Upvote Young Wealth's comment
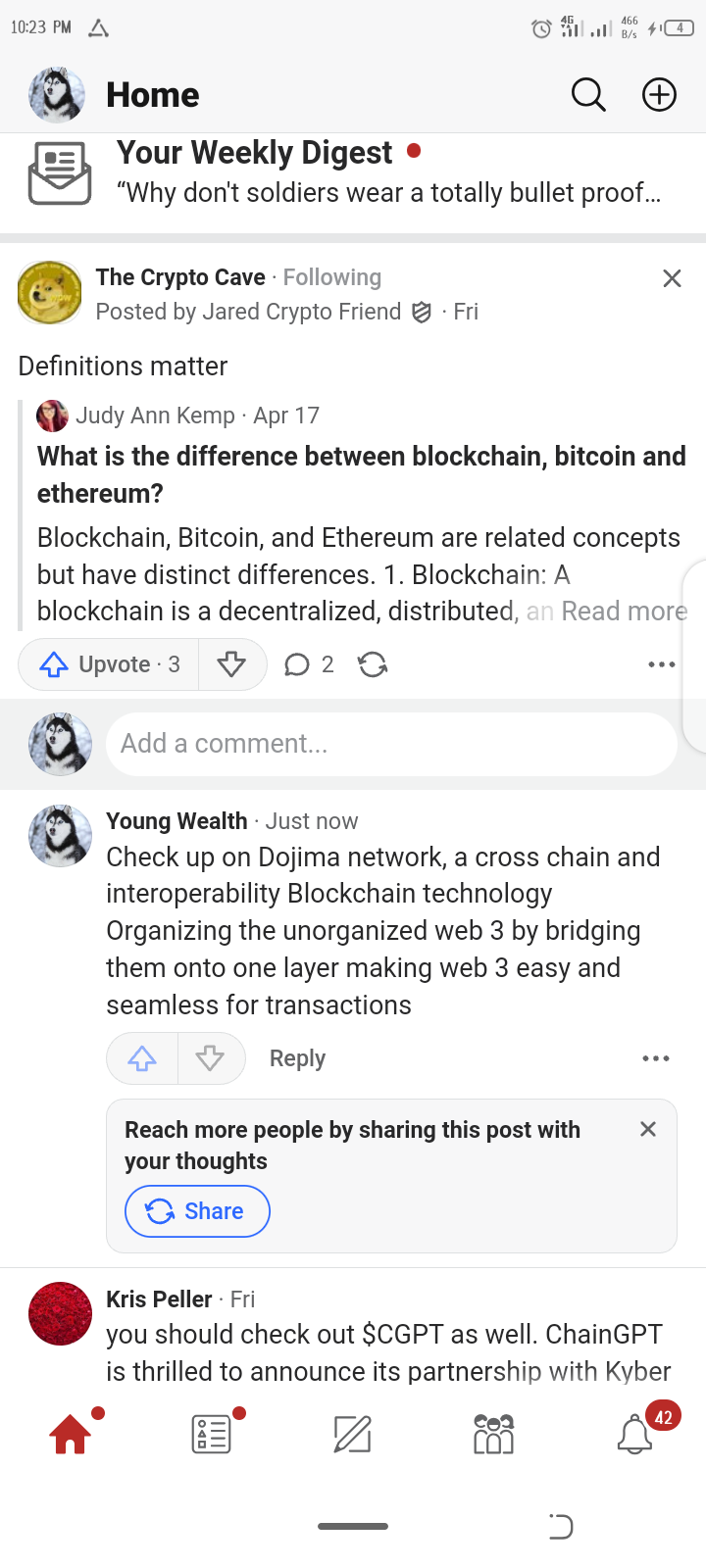This screenshot has height=1568, width=706. point(142,1058)
